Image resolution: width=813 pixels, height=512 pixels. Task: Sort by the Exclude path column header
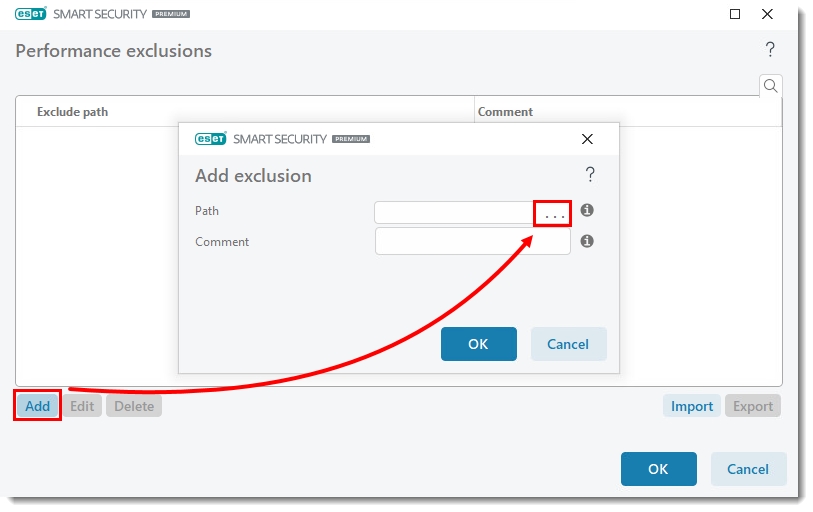click(72, 112)
